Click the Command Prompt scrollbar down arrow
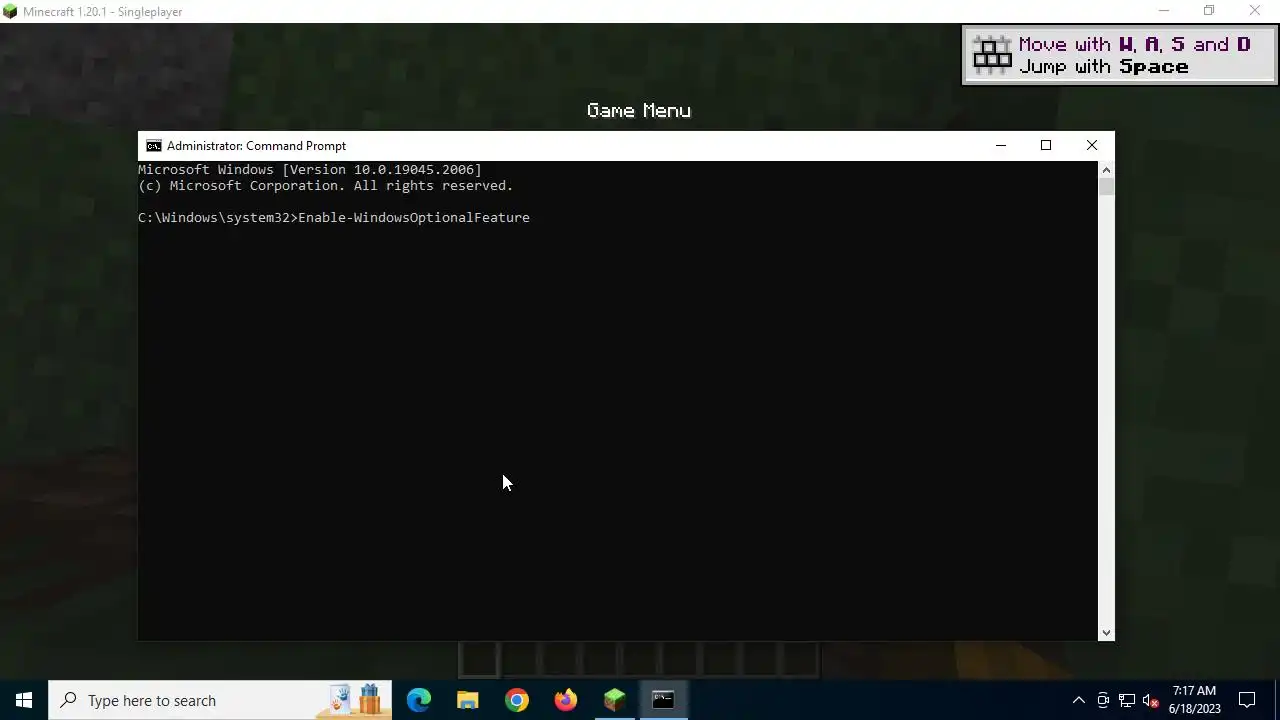This screenshot has height=720, width=1280. click(1106, 632)
